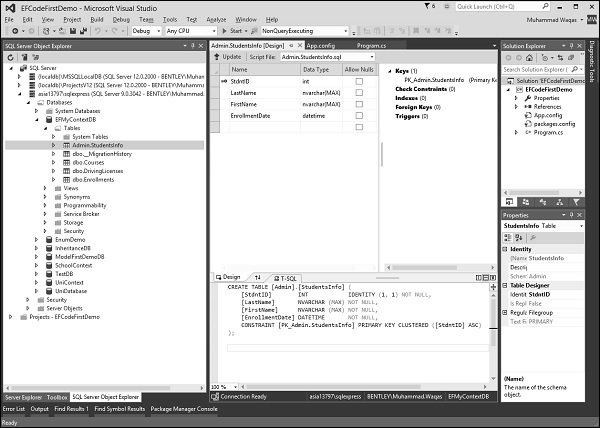The width and height of the screenshot is (600, 428).
Task: Switch to the T-SQL pane tab
Action: pyautogui.click(x=285, y=277)
